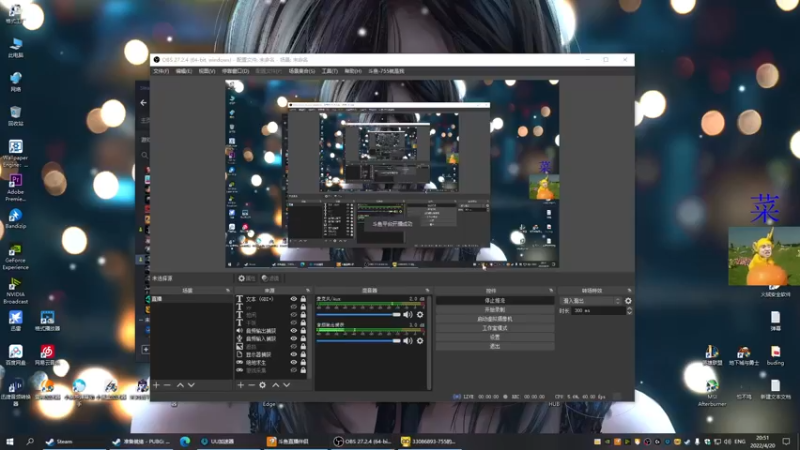Open Microsoft Edge from the taskbar
This screenshot has width=800, height=450.
click(185, 441)
